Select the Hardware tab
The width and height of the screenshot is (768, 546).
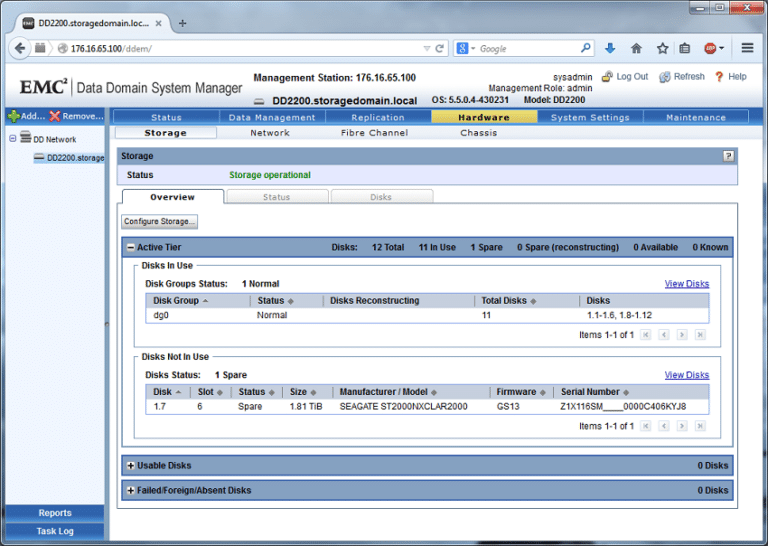pos(484,117)
